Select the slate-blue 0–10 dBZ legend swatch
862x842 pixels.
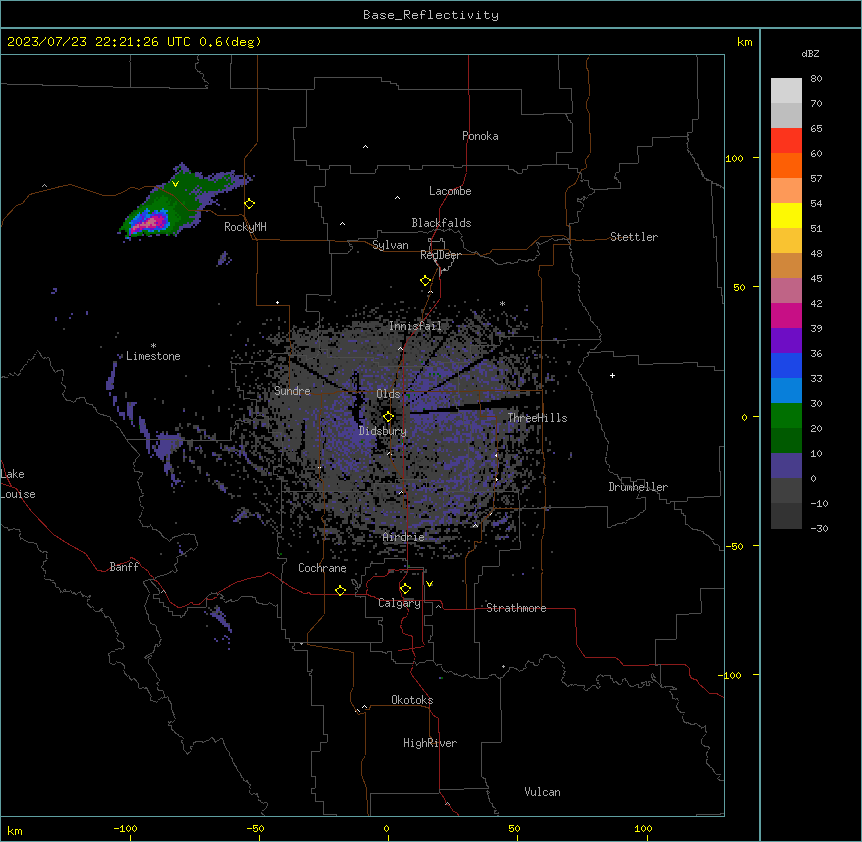(786, 466)
